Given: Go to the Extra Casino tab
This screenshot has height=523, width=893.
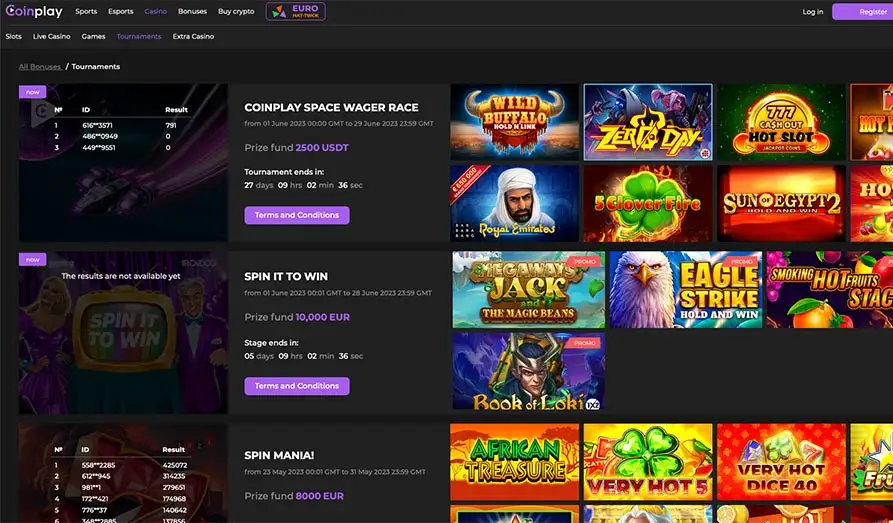Looking at the screenshot, I should [193, 36].
